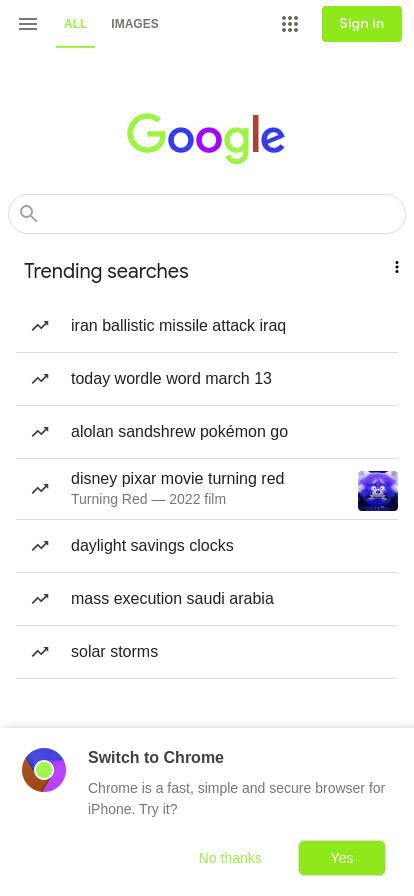414x896 pixels.
Task: Select the All tab
Action: tap(75, 24)
